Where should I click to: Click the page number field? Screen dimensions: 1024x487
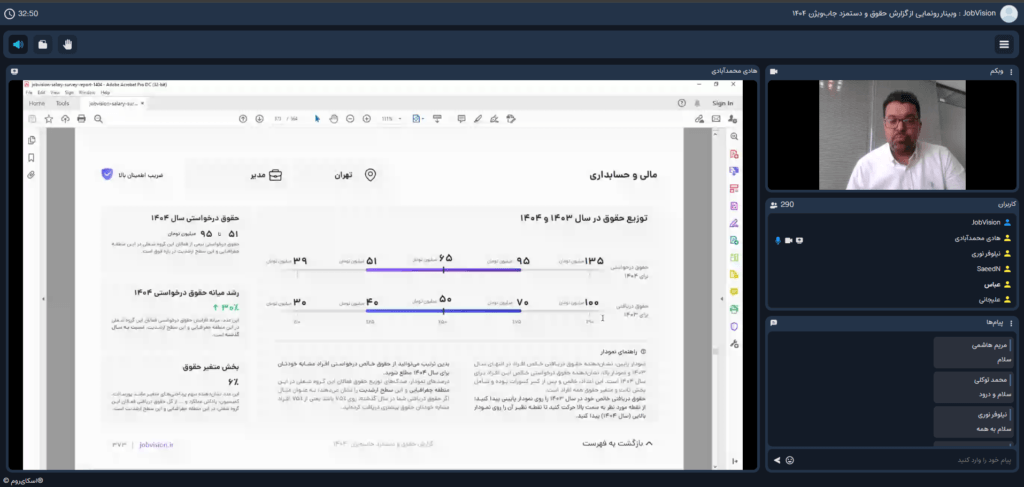click(278, 119)
